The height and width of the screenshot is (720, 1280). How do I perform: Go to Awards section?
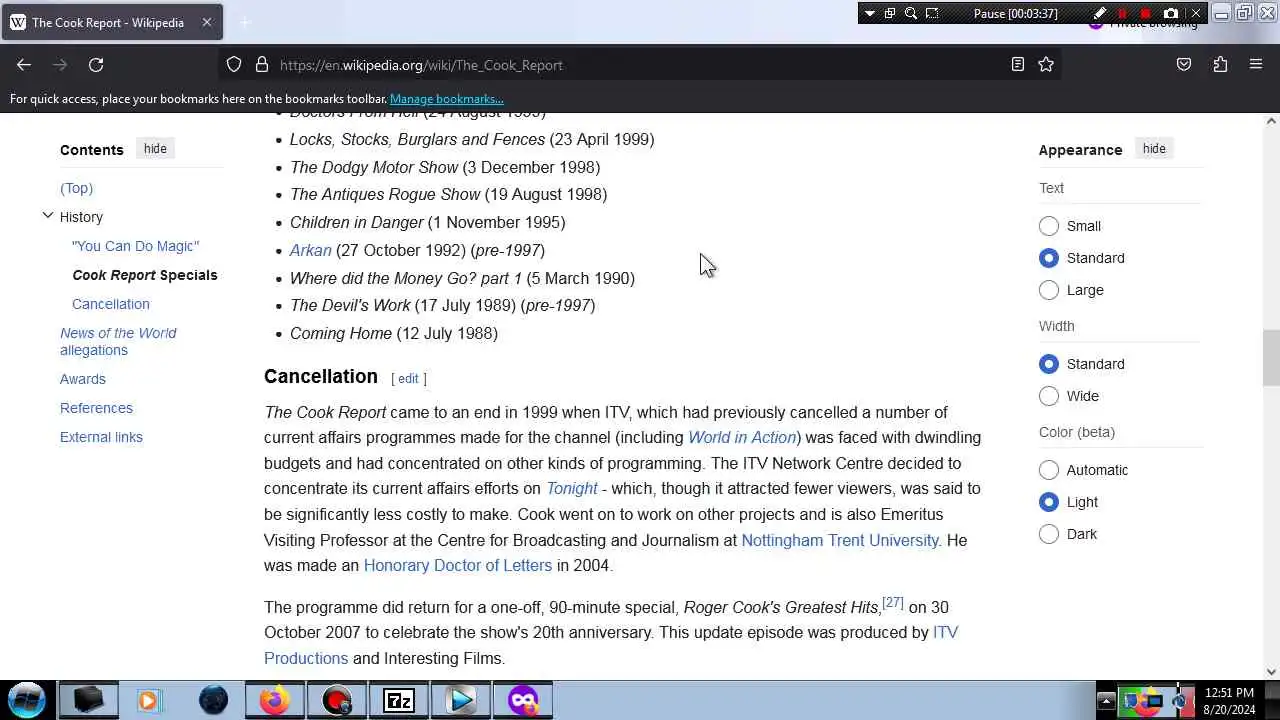pyautogui.click(x=82, y=379)
